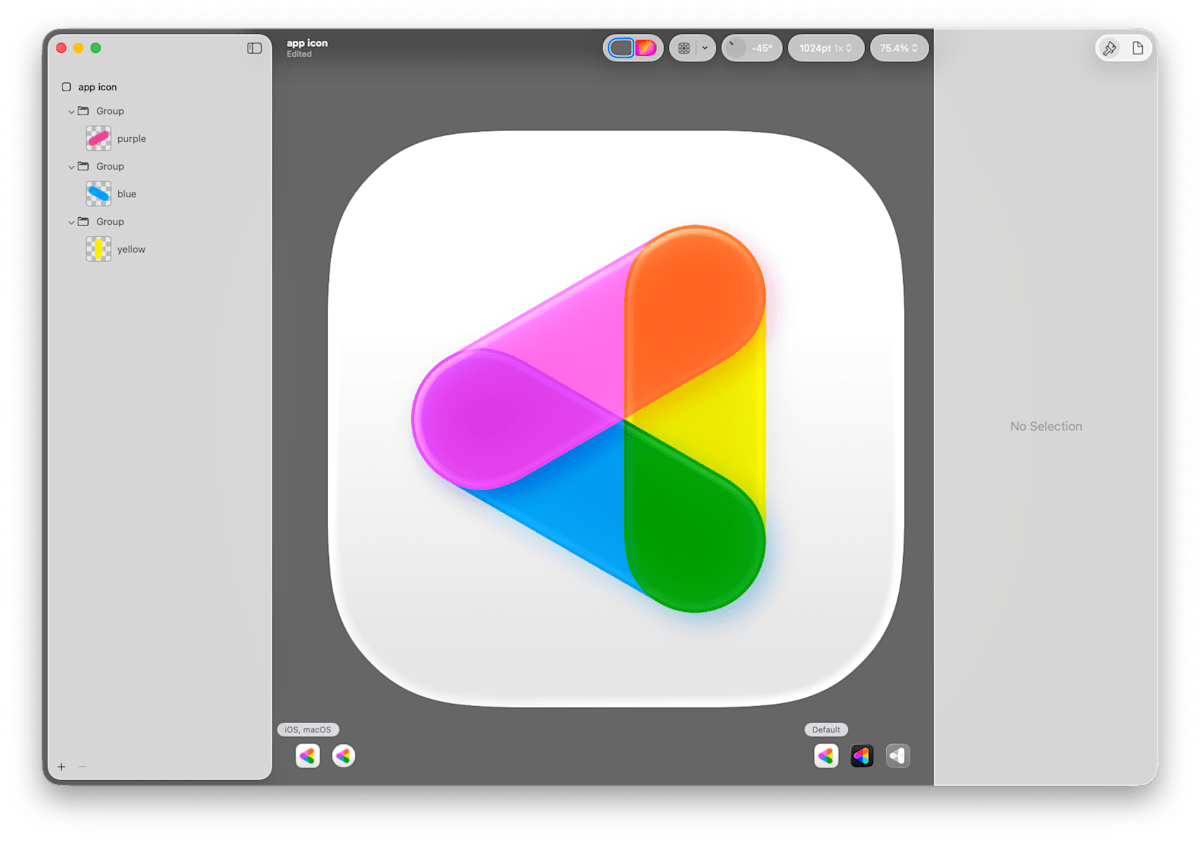
Task: Click the minus button to remove layer
Action: [x=82, y=767]
